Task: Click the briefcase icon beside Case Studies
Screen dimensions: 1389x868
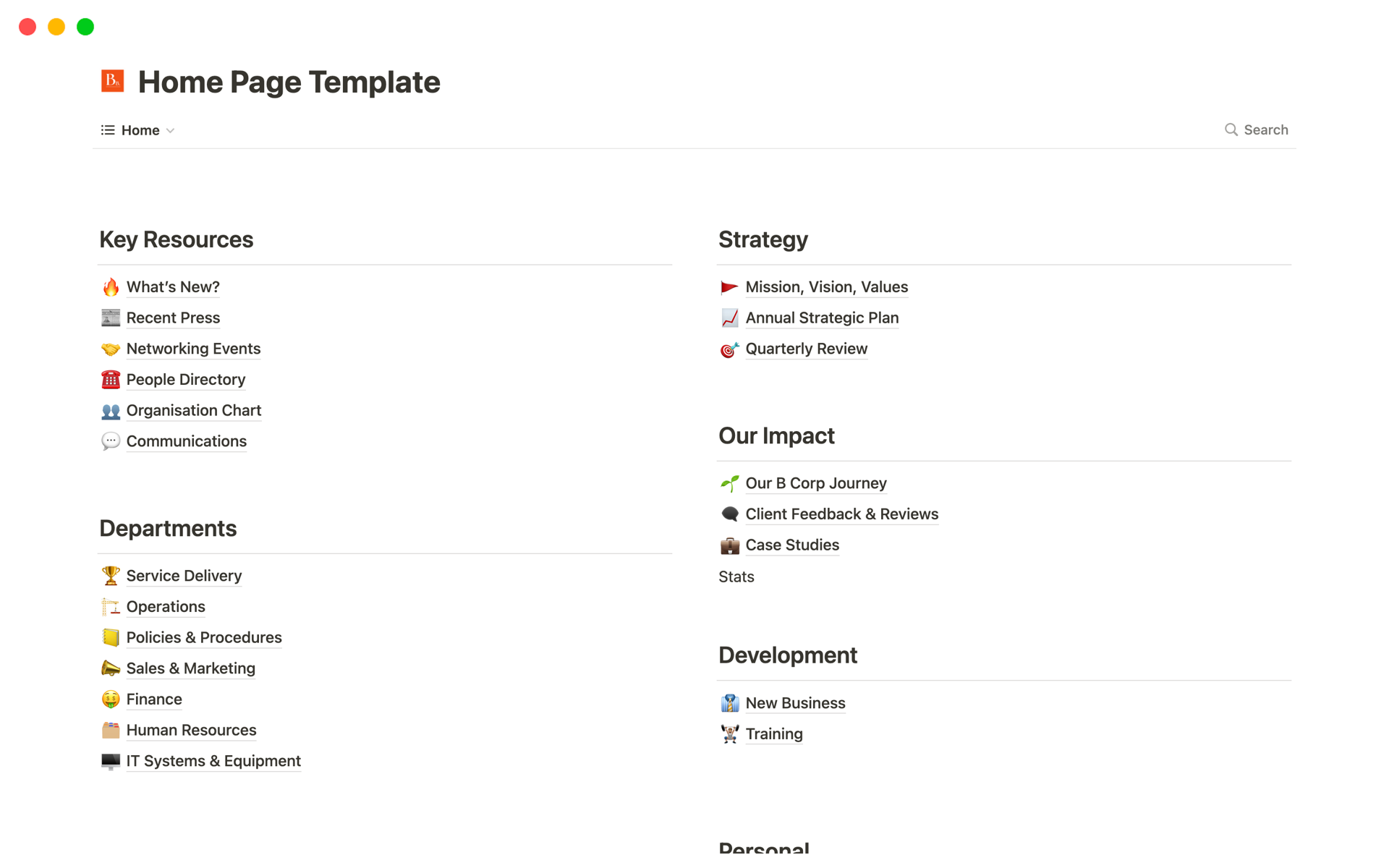Action: click(729, 545)
